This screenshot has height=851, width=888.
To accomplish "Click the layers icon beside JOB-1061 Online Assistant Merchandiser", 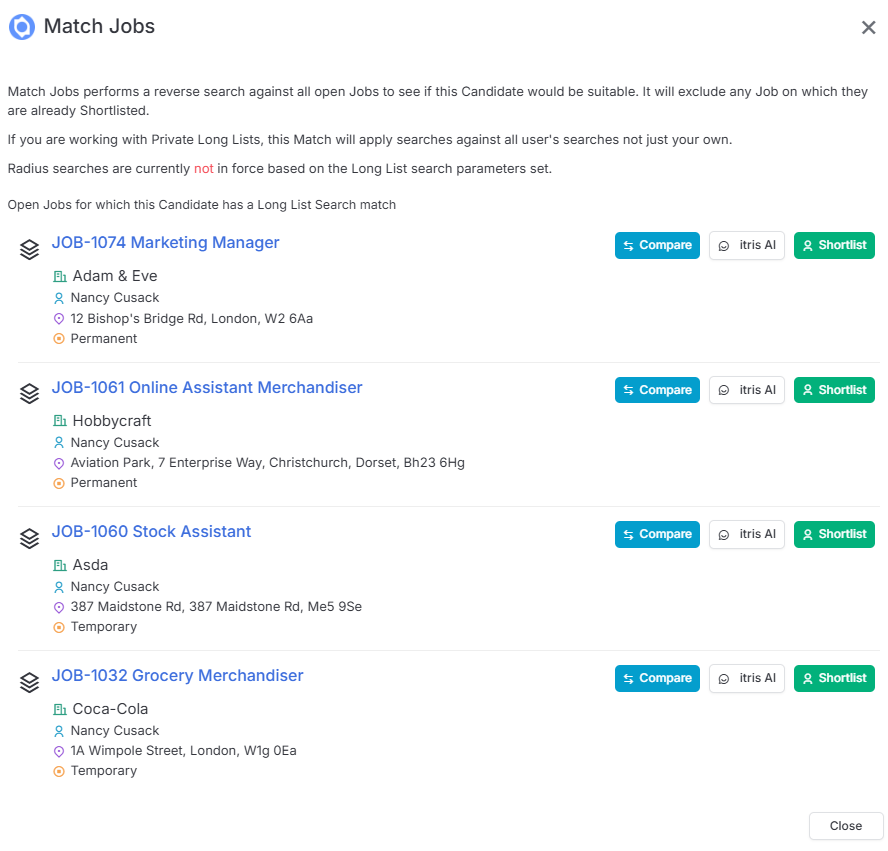I will (x=29, y=394).
